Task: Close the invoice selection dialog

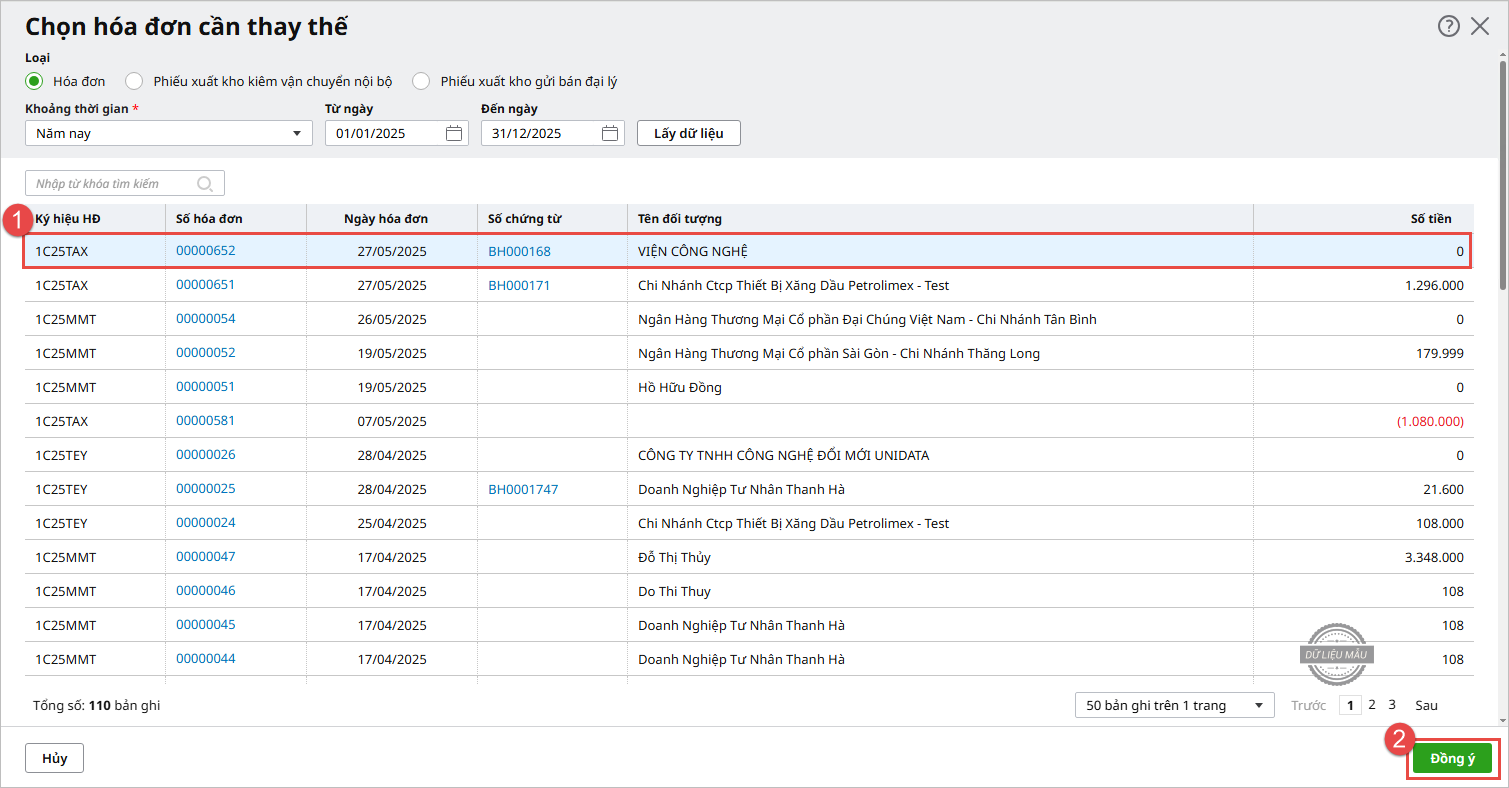Action: 1480,26
